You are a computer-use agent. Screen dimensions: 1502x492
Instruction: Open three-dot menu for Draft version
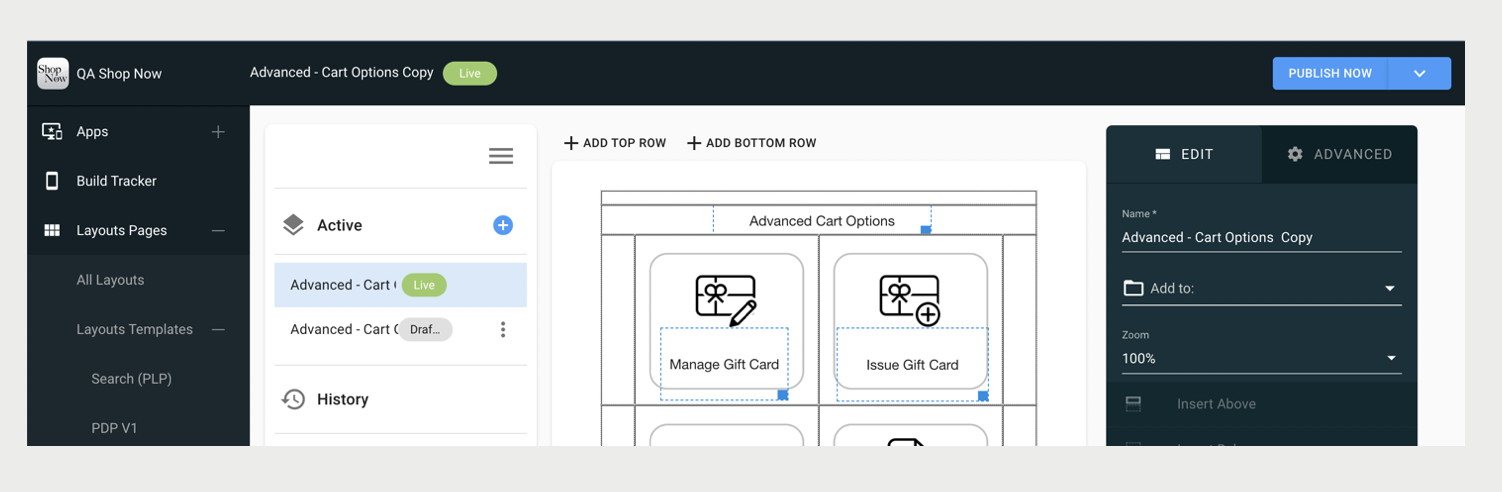pyautogui.click(x=503, y=329)
